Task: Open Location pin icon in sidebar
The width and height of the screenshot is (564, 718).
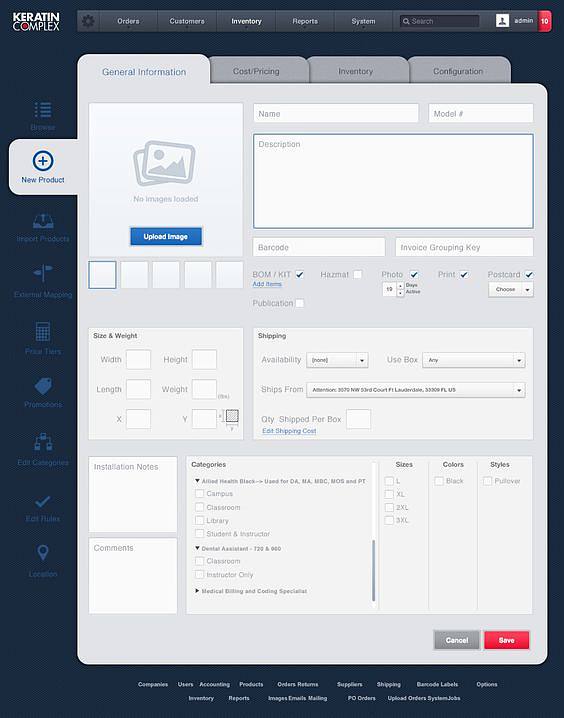Action: click(43, 553)
